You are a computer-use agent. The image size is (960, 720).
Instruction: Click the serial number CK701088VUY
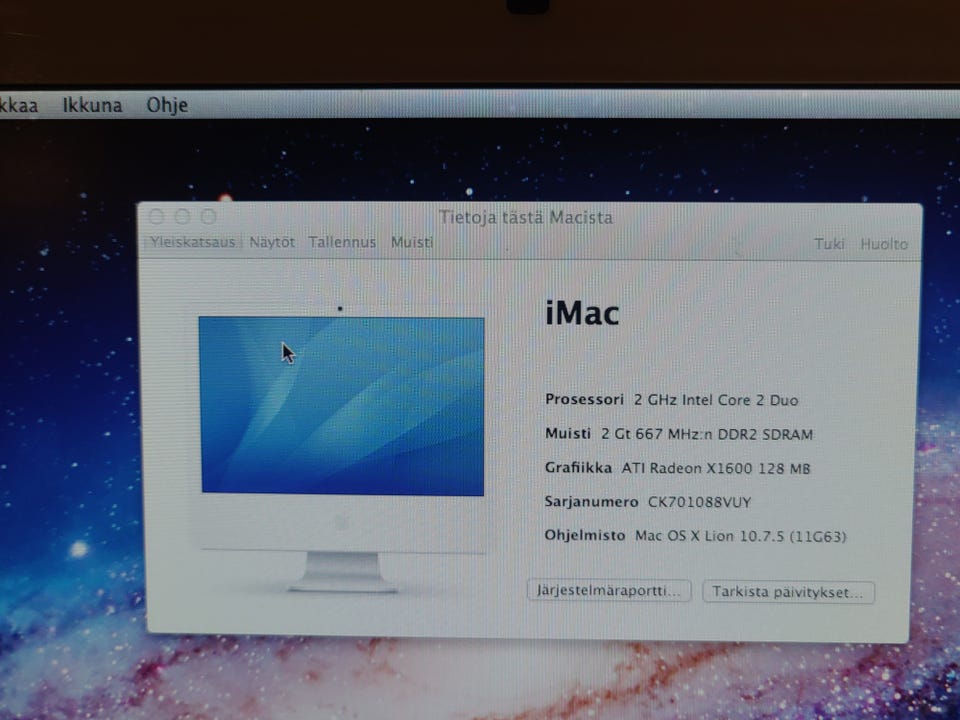[699, 503]
